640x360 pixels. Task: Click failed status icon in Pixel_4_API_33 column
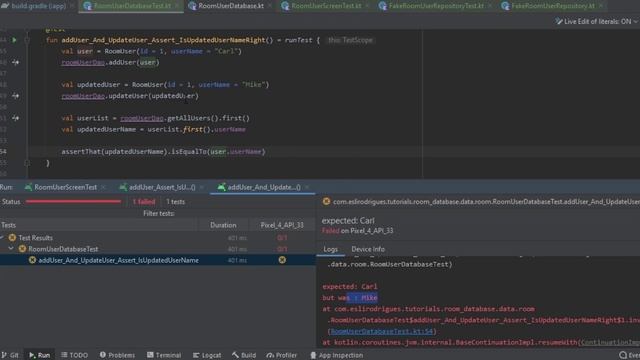point(282,260)
